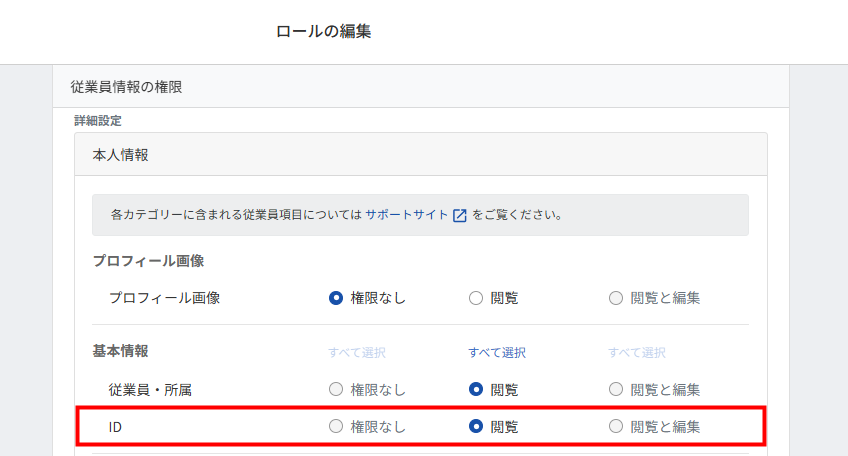The image size is (848, 456).
Task: Pick 権限なし in the ID row
Action: pos(336,427)
